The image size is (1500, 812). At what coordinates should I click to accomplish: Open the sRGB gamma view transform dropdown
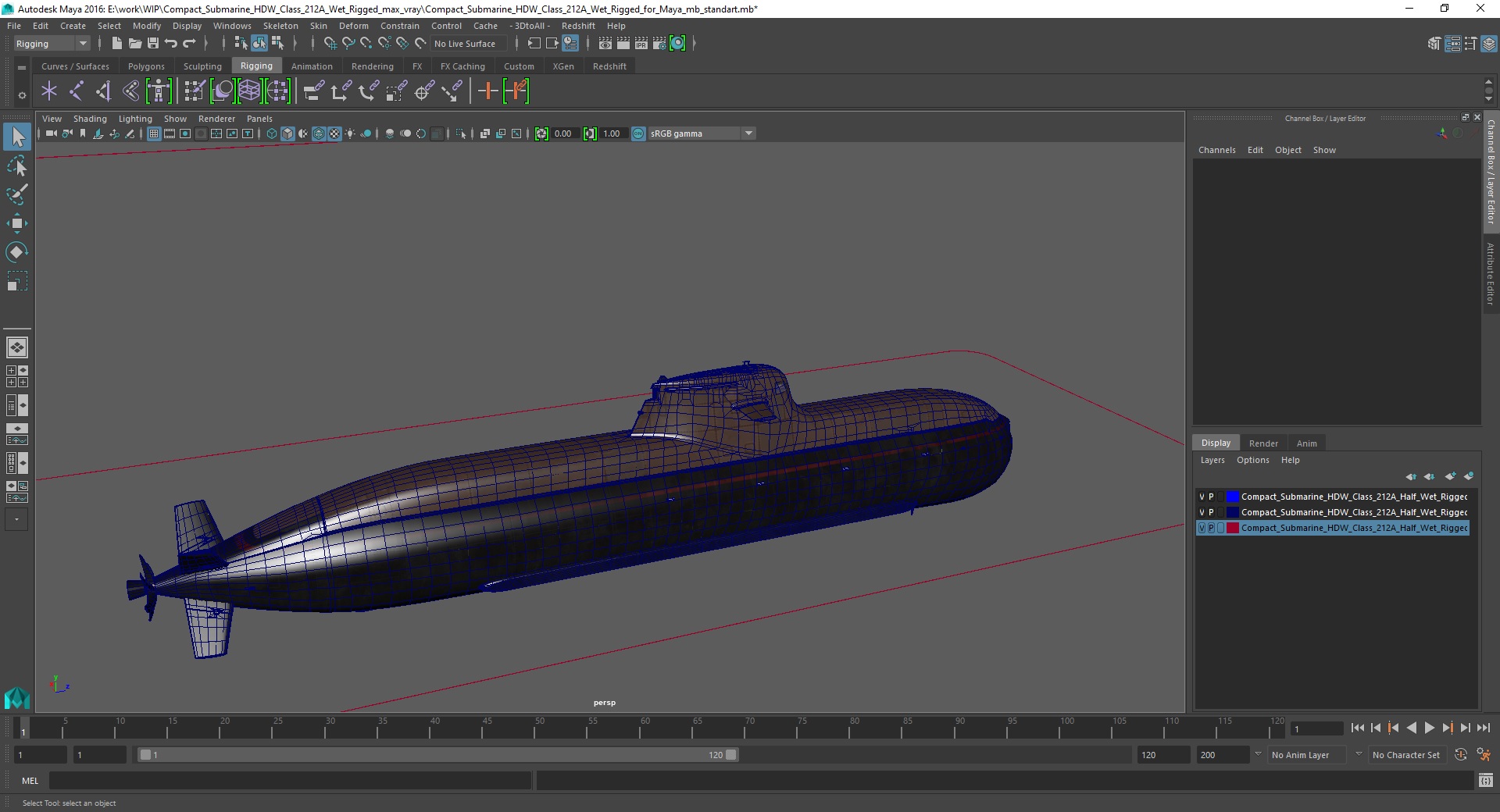click(702, 134)
